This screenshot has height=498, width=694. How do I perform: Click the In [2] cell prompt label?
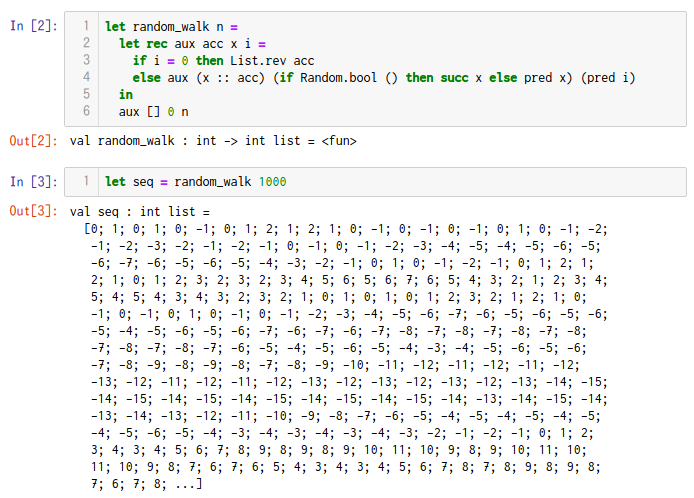pos(34,26)
